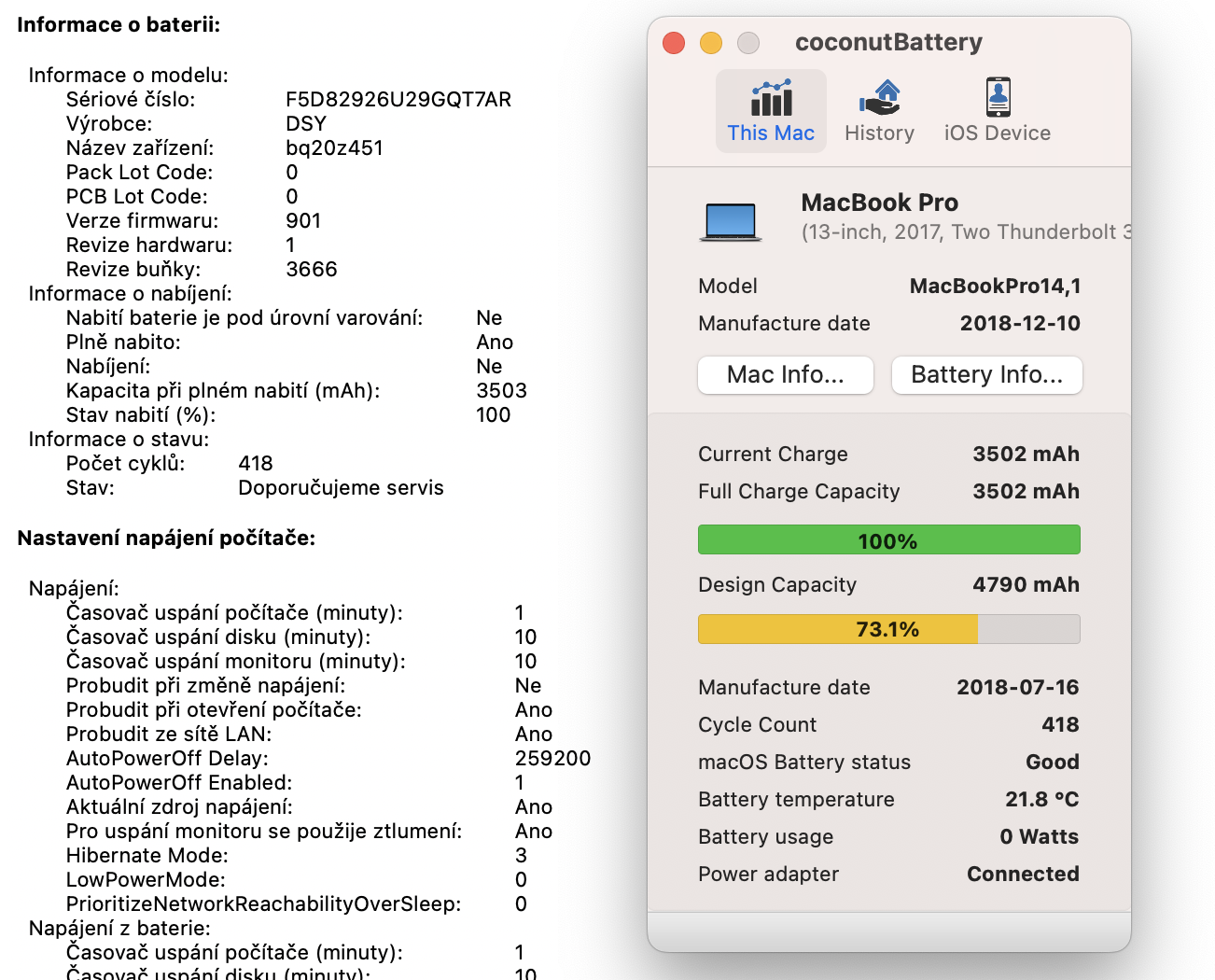Viewport: 1215px width, 980px height.
Task: Select the device name bq20z451
Action: point(334,148)
